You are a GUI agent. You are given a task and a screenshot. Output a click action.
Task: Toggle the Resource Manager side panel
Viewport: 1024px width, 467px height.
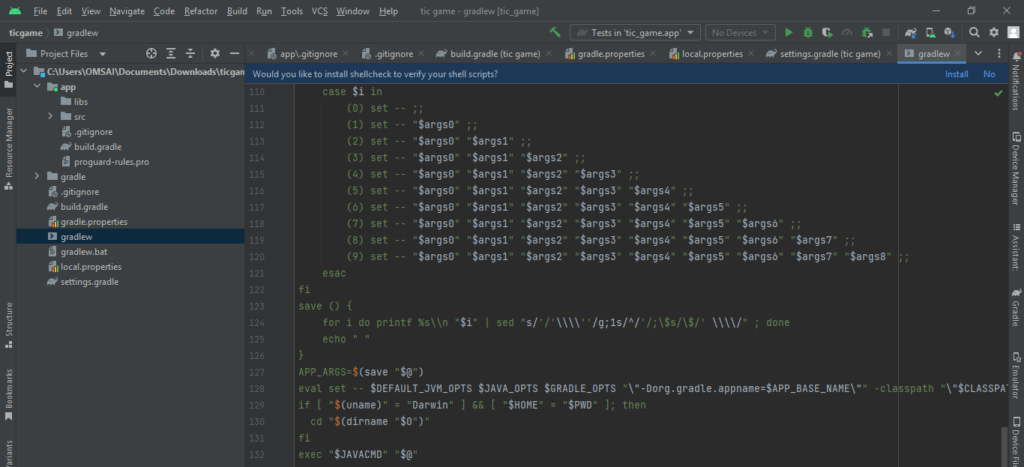coord(9,142)
